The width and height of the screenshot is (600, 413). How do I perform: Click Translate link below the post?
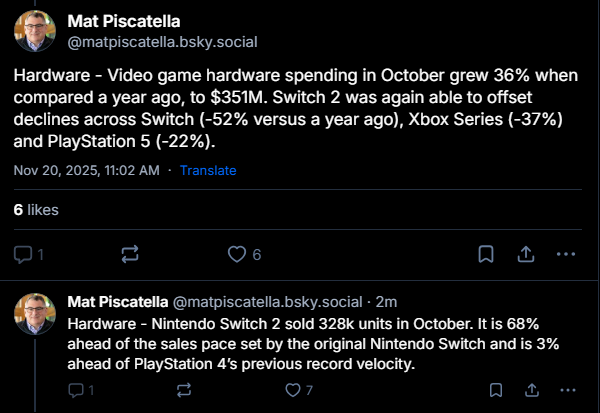tap(207, 170)
